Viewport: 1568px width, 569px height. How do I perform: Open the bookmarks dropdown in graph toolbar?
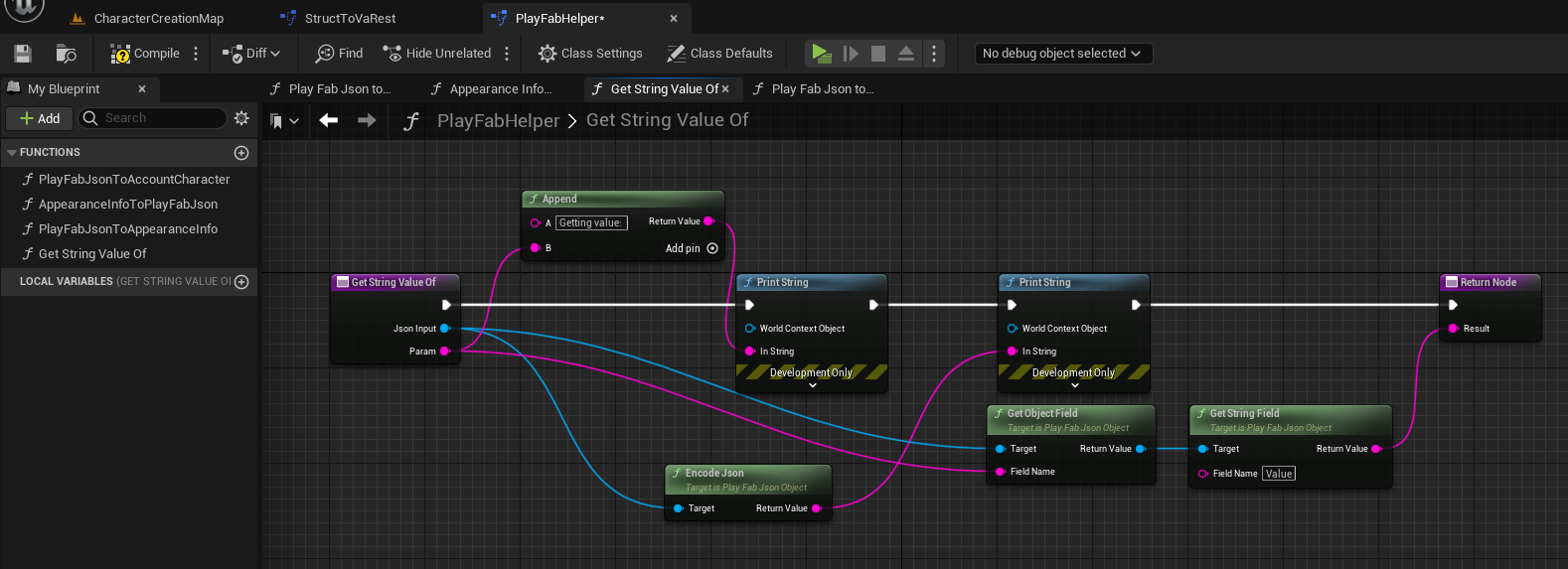(x=284, y=121)
